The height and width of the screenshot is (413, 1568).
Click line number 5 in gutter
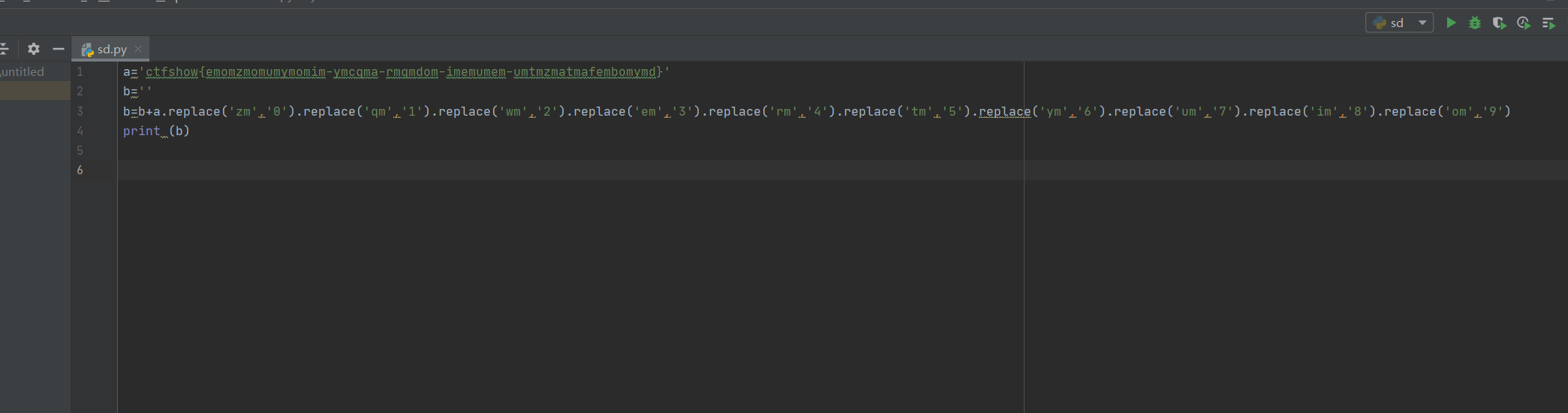80,150
